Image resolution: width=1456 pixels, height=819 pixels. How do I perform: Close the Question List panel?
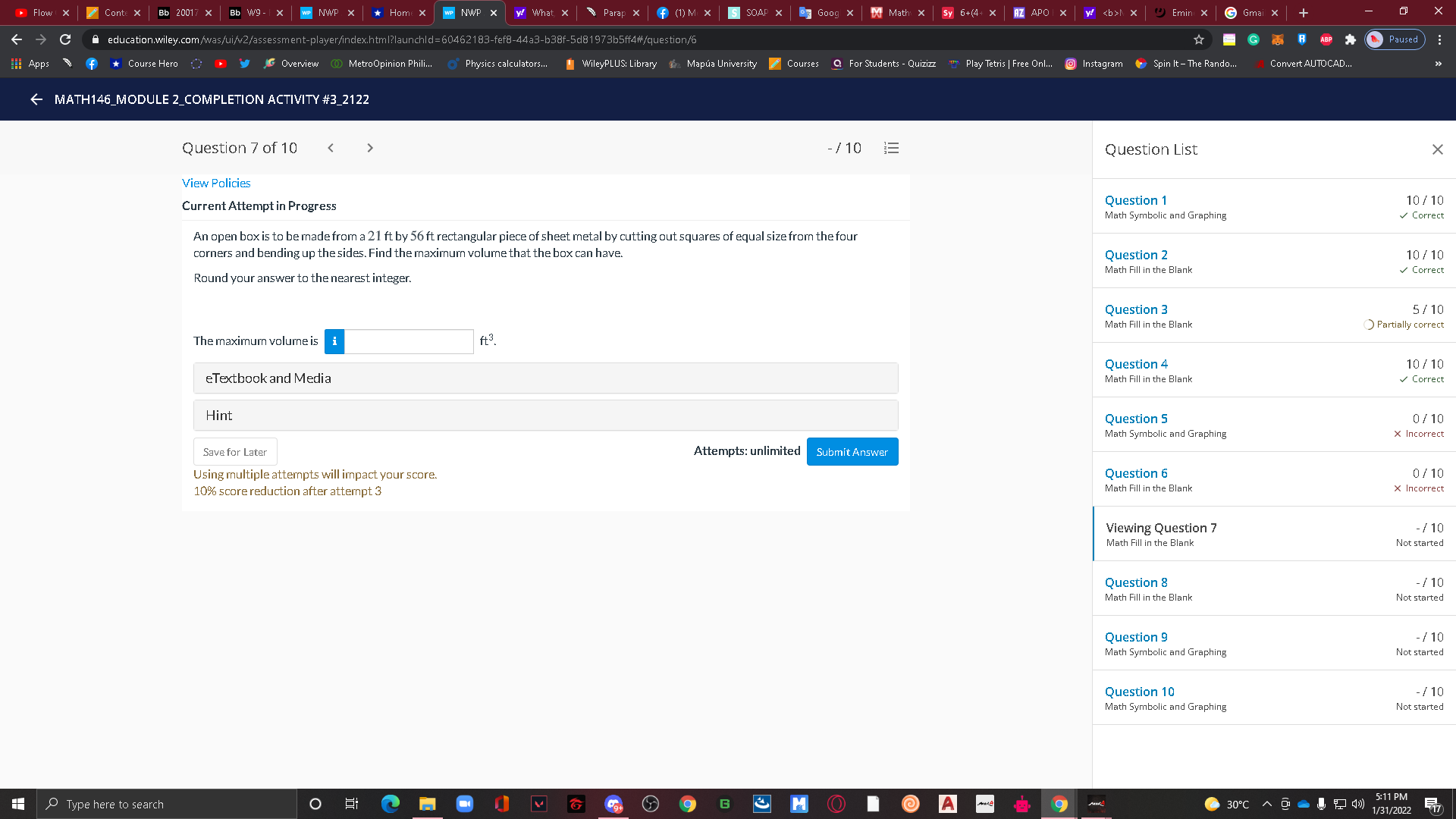pos(1437,149)
